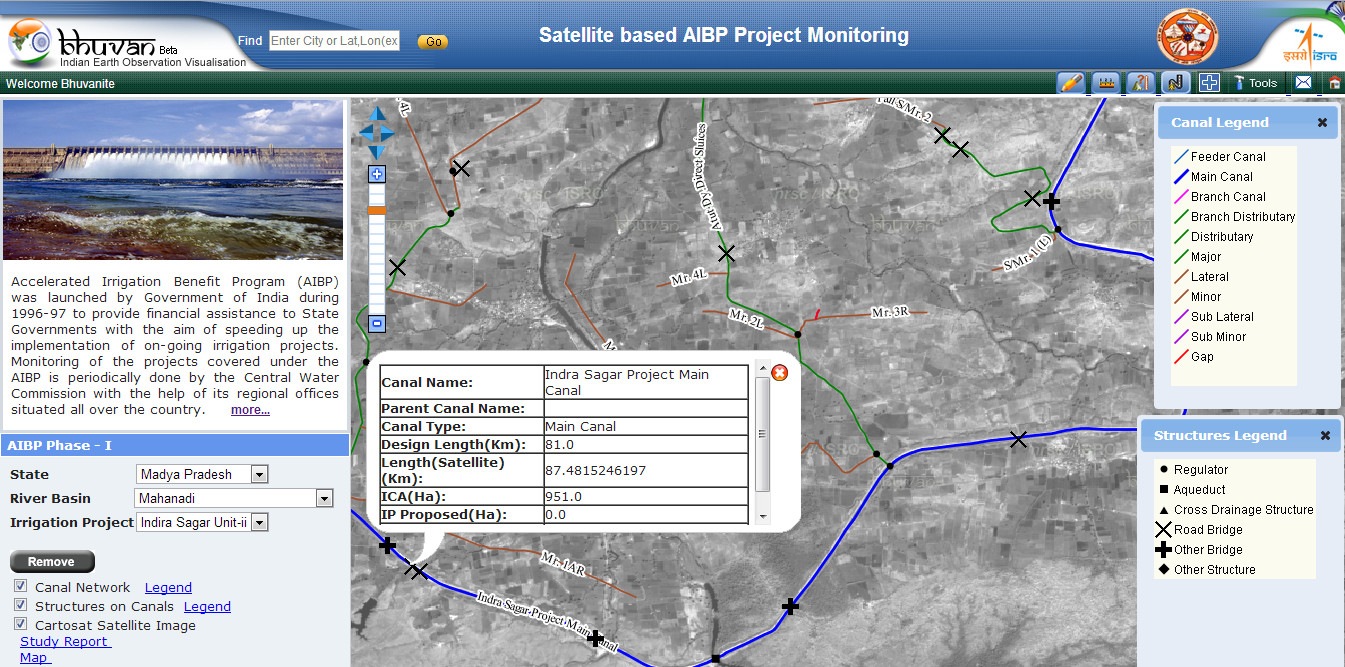Click the Mr. 3R canal label on map

(x=889, y=312)
